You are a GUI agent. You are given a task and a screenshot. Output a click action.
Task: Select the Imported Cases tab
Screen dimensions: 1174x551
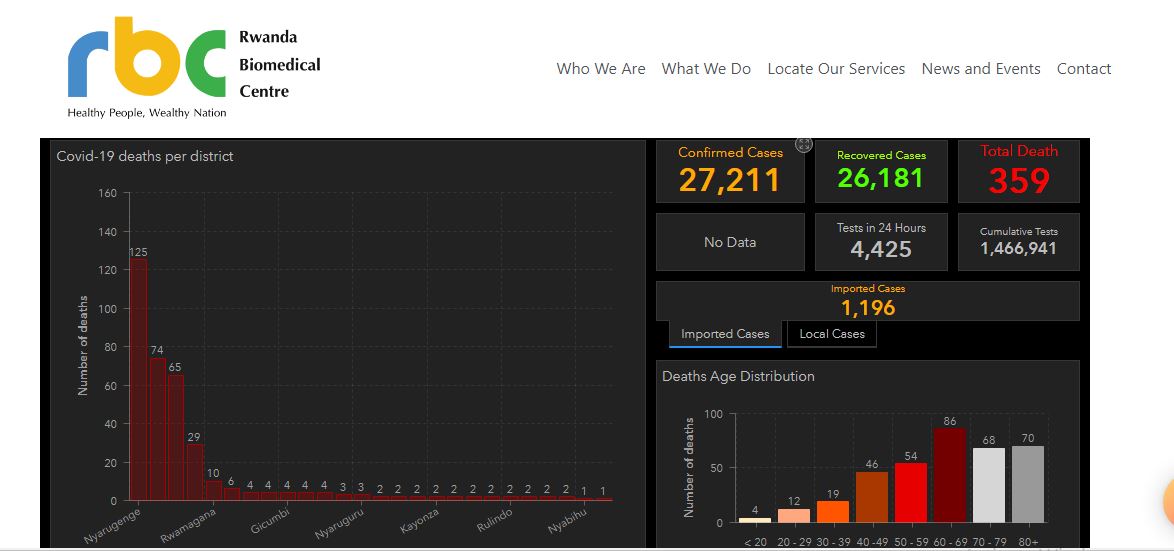pos(725,334)
